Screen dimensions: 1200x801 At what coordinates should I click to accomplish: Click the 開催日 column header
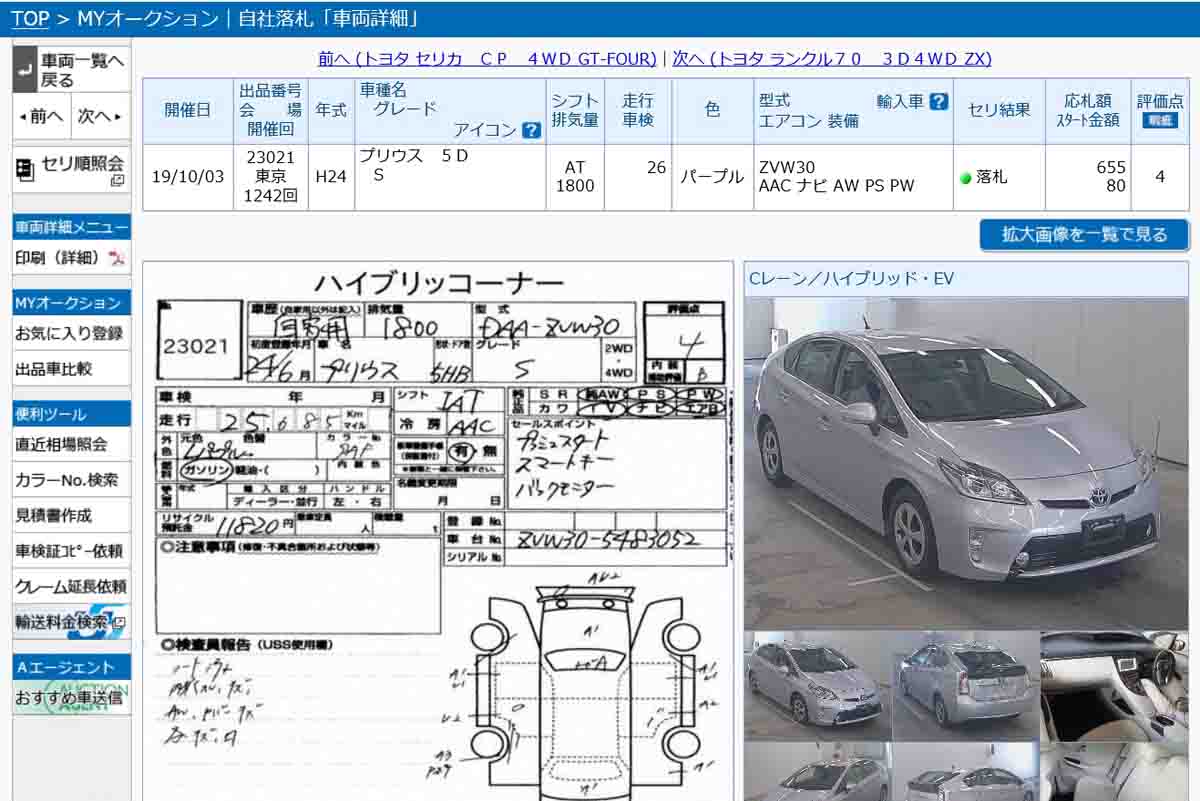pyautogui.click(x=188, y=111)
